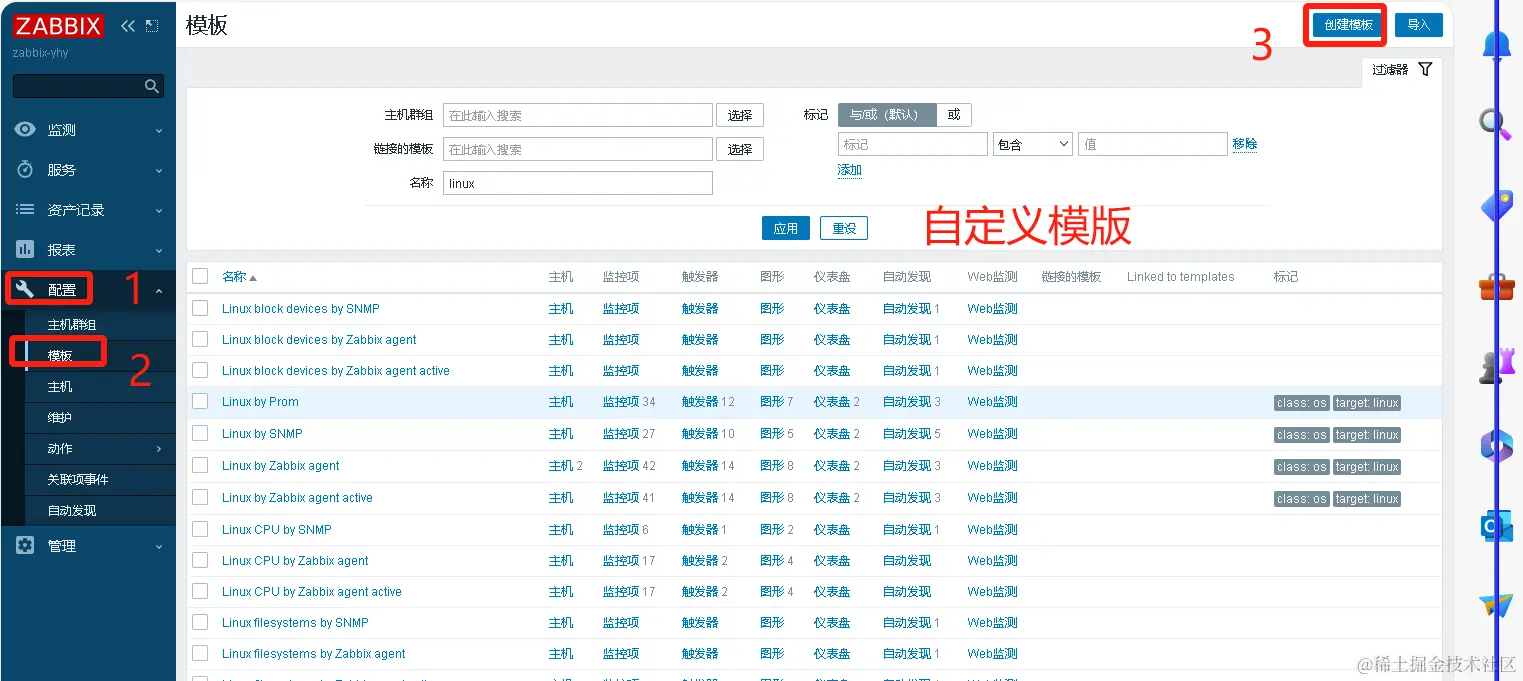Open 主机群组 in the sidebar
The width and height of the screenshot is (1523, 681).
72,325
